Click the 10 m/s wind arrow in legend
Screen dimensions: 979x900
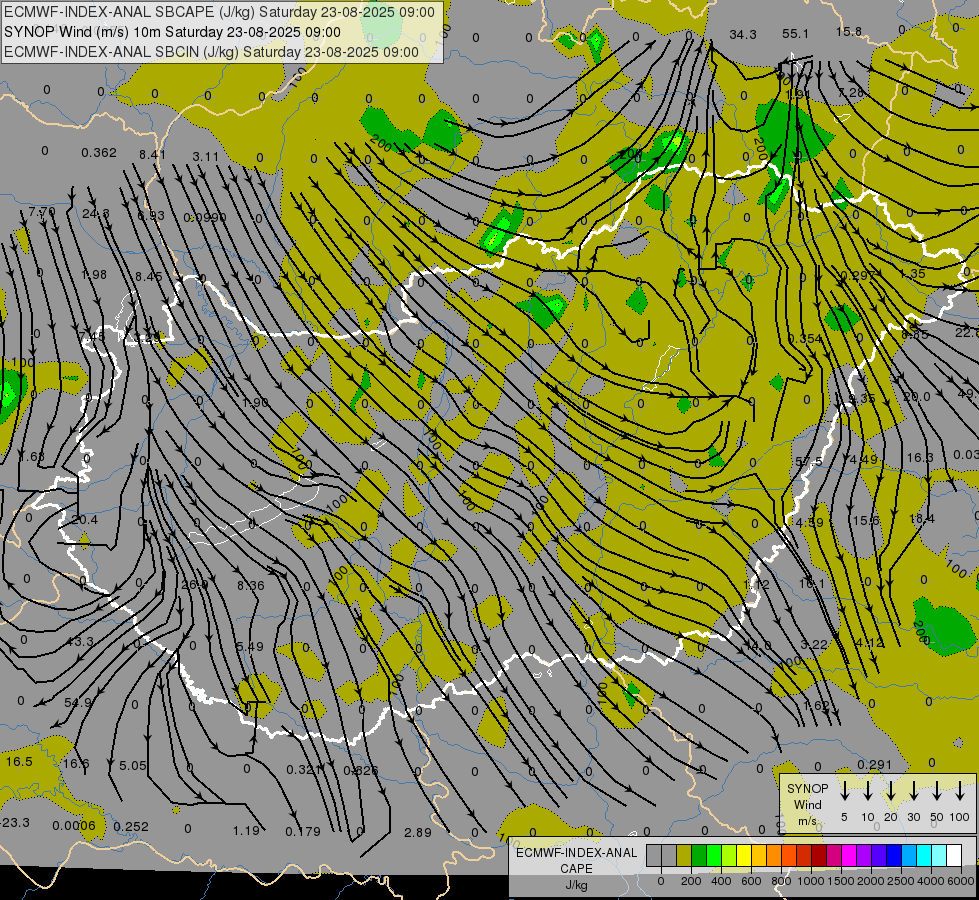tap(868, 791)
